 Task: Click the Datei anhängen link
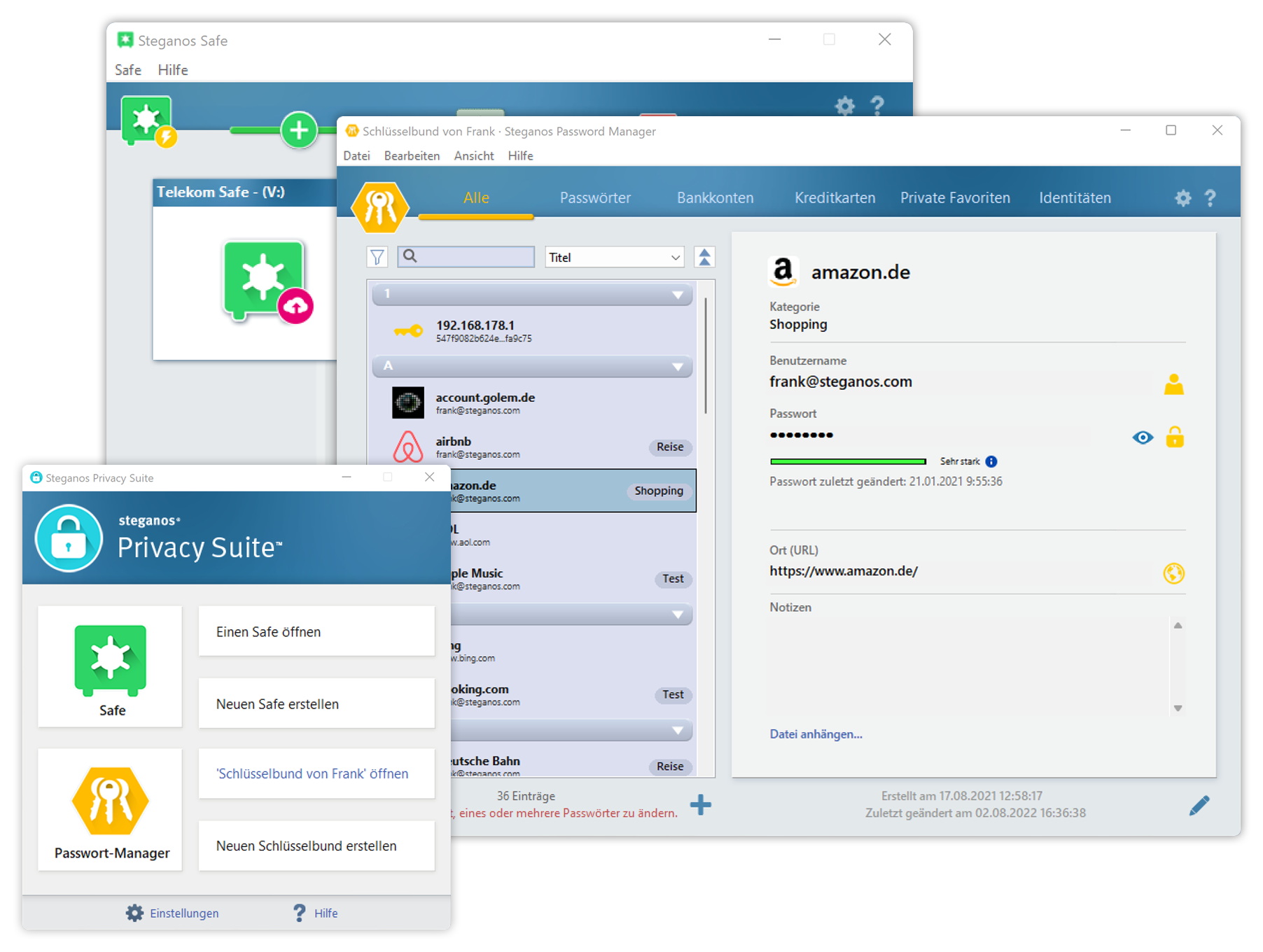816,734
